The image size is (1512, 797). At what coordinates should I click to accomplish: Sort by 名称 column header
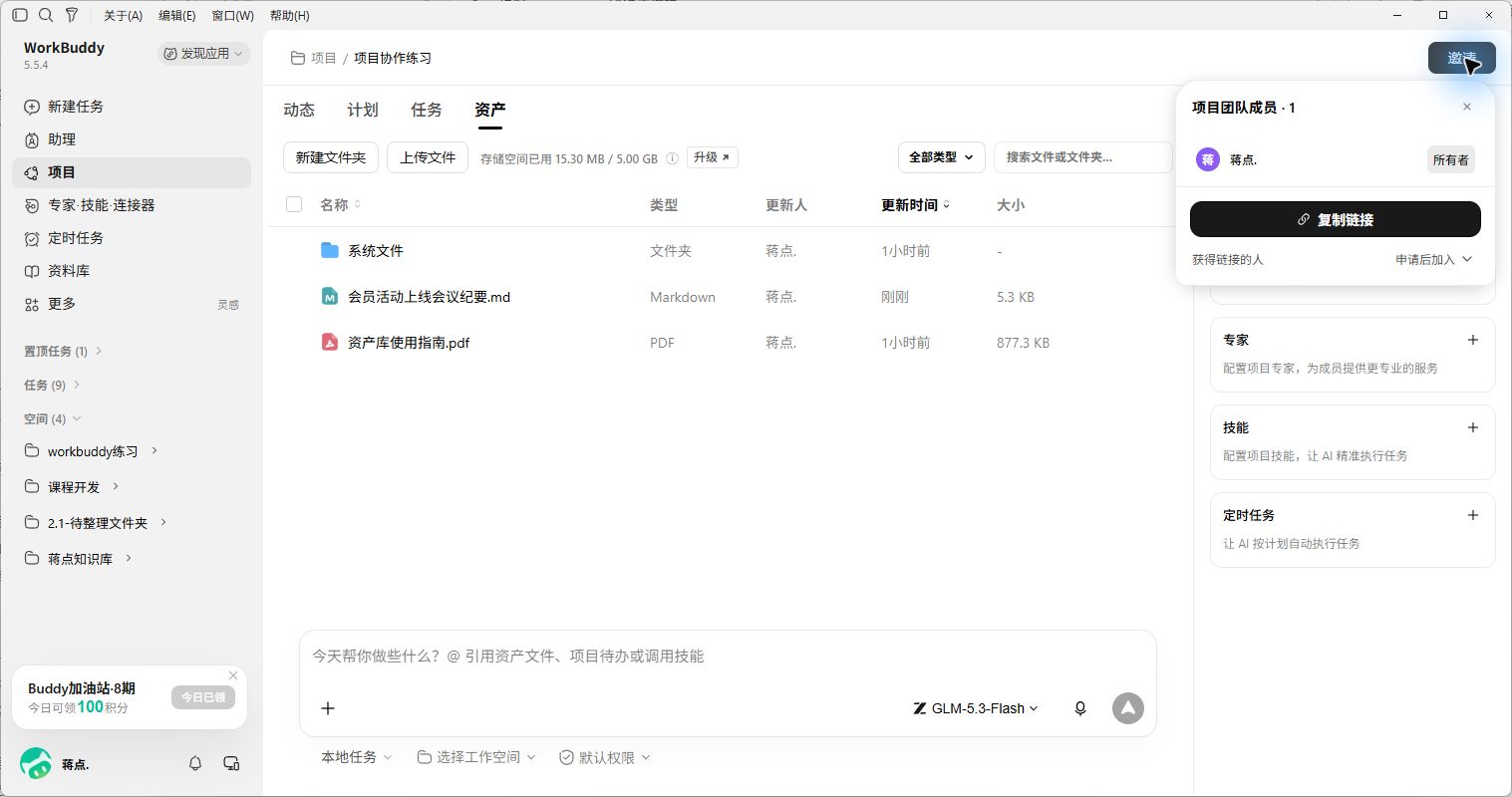point(340,204)
